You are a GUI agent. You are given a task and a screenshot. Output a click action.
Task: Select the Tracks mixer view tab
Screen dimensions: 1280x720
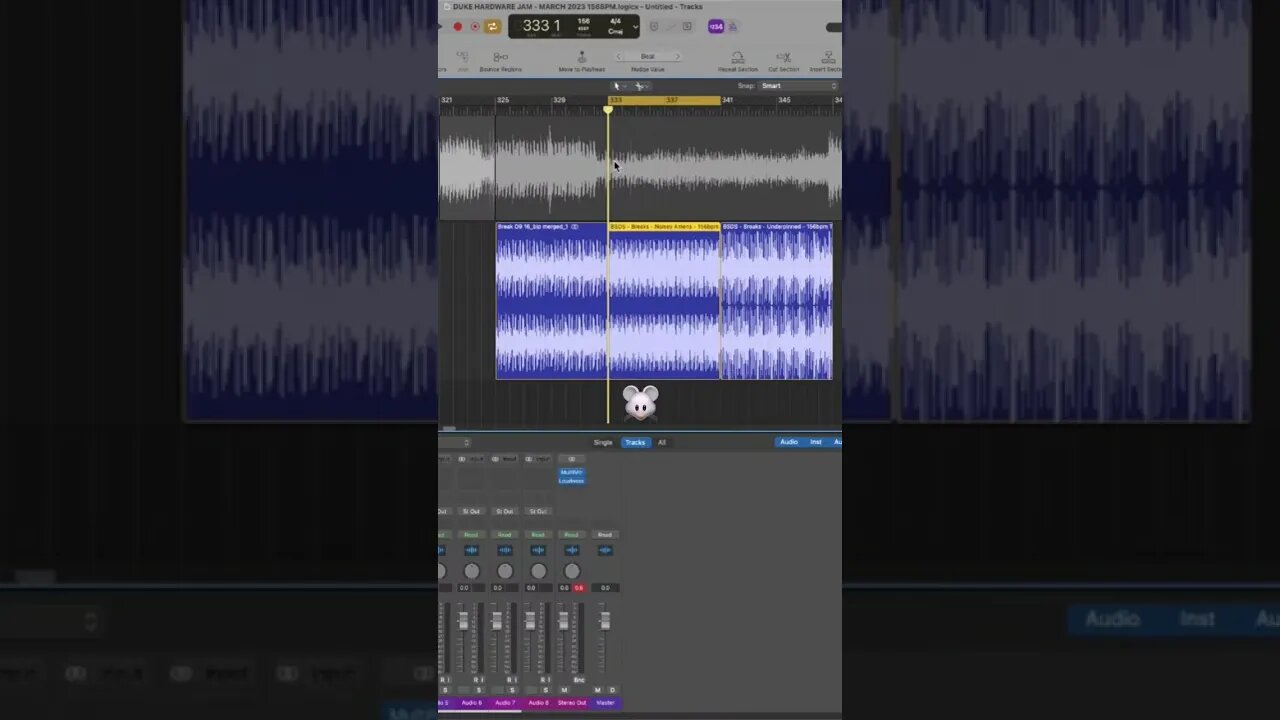[x=635, y=442]
